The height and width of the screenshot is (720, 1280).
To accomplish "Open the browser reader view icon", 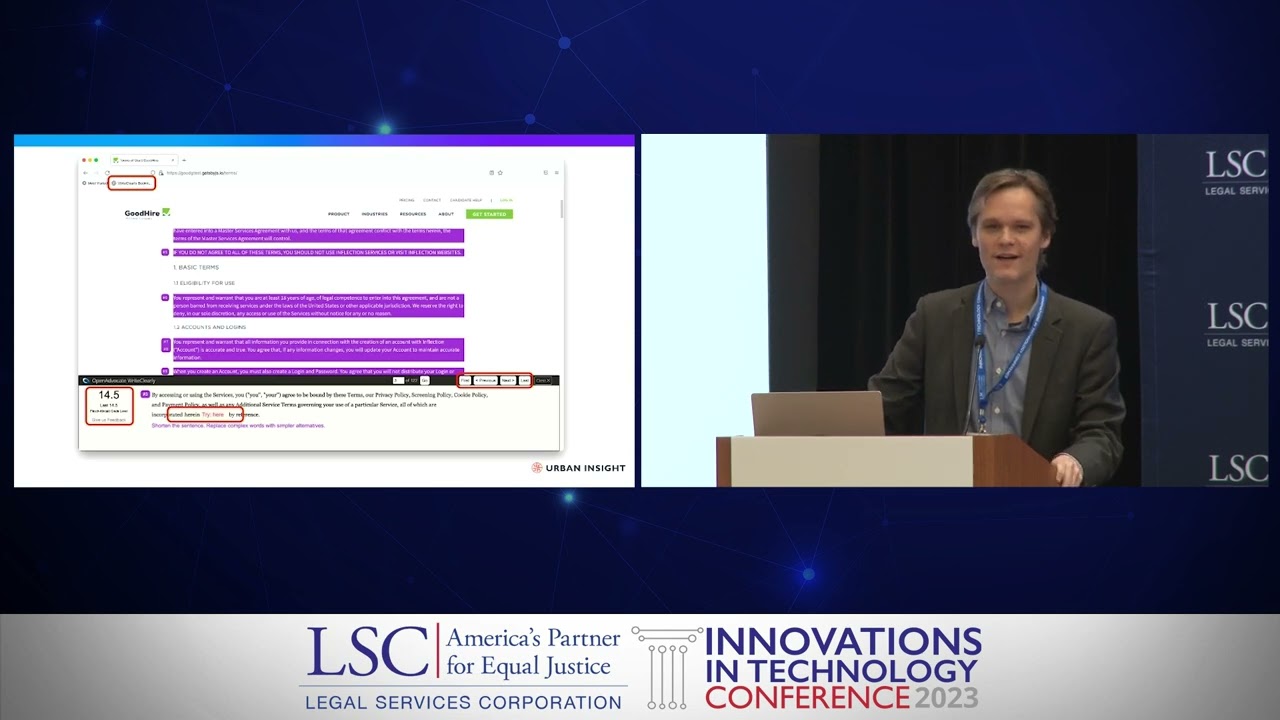I will (491, 173).
